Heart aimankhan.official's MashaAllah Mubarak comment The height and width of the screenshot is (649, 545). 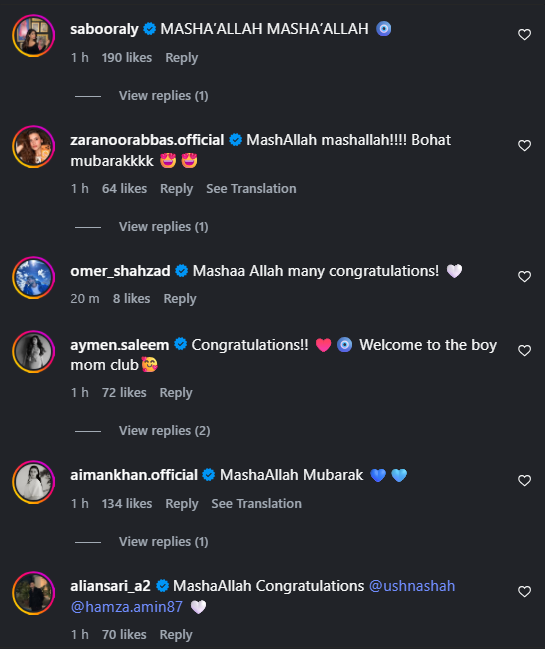pos(524,480)
